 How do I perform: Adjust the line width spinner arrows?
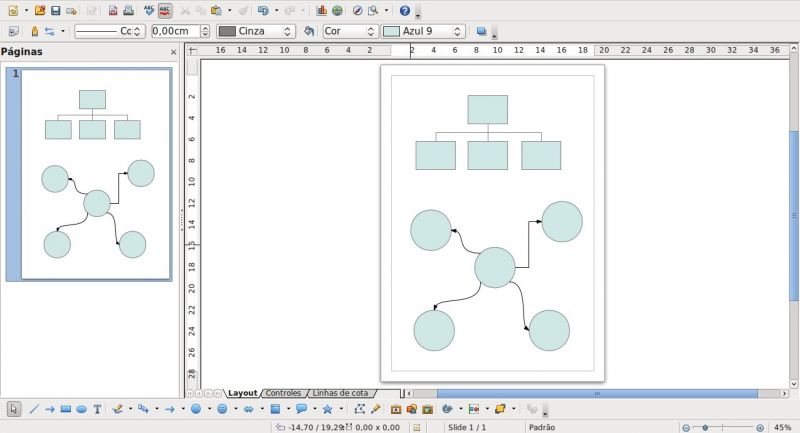click(x=205, y=31)
